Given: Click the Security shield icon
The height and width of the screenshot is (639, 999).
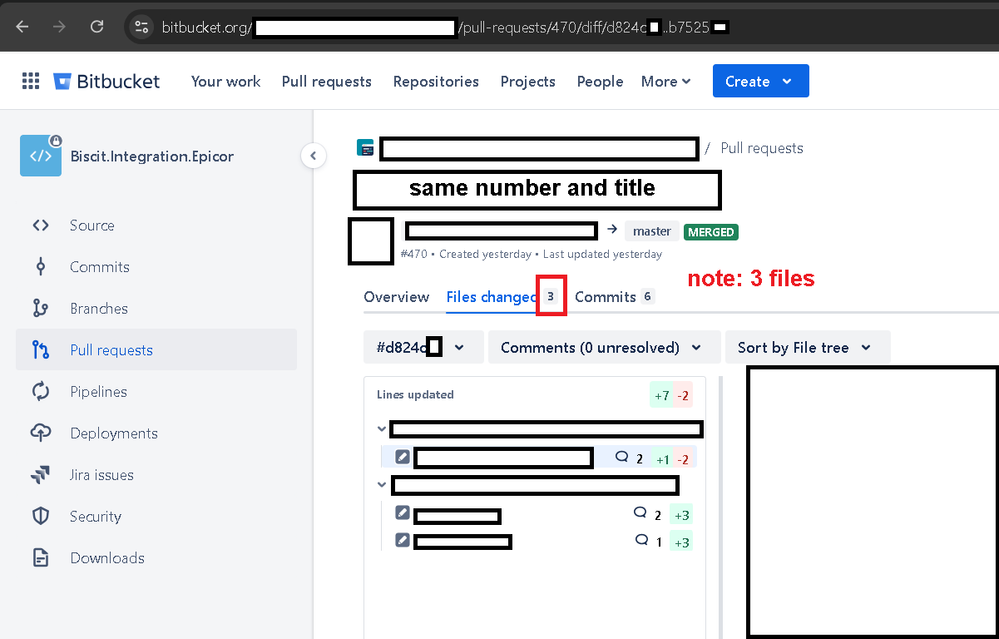Looking at the screenshot, I should tap(41, 516).
